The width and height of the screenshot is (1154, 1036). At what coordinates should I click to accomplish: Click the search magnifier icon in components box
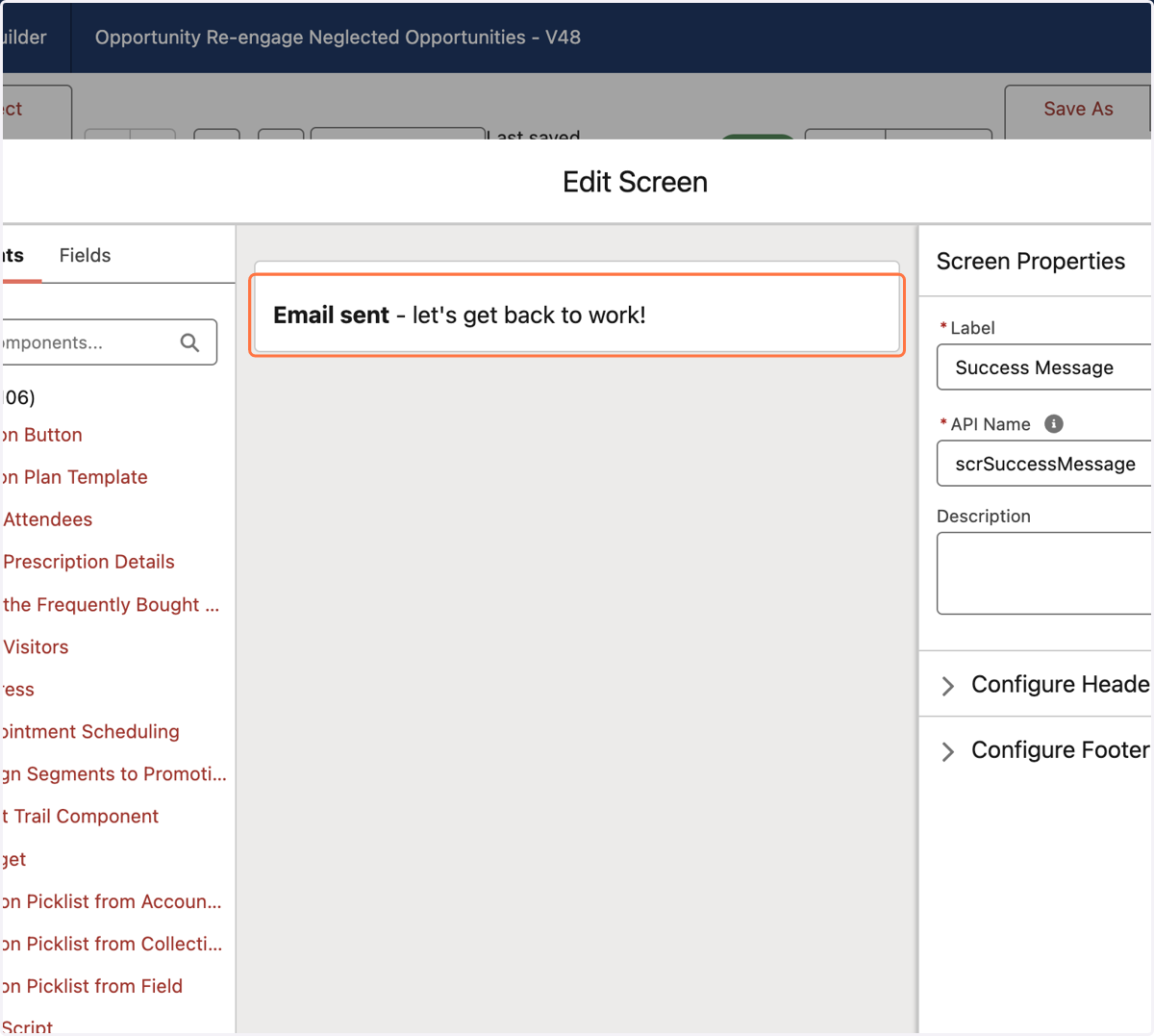pyautogui.click(x=189, y=342)
